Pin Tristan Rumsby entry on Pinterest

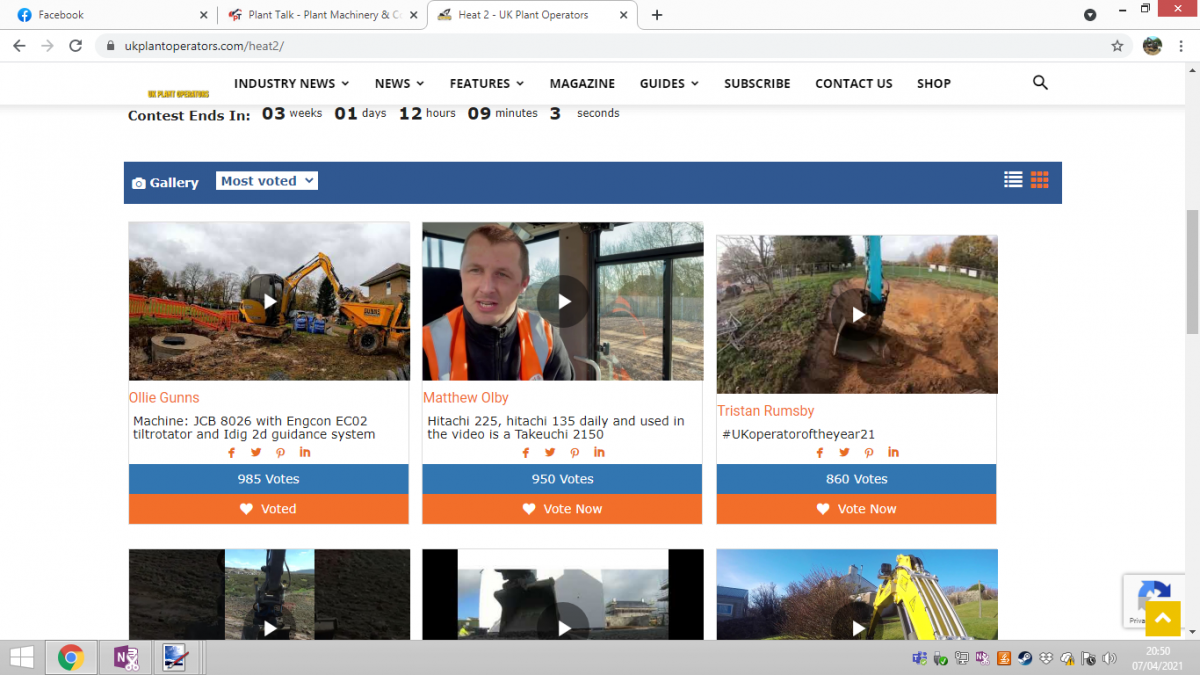(x=869, y=452)
